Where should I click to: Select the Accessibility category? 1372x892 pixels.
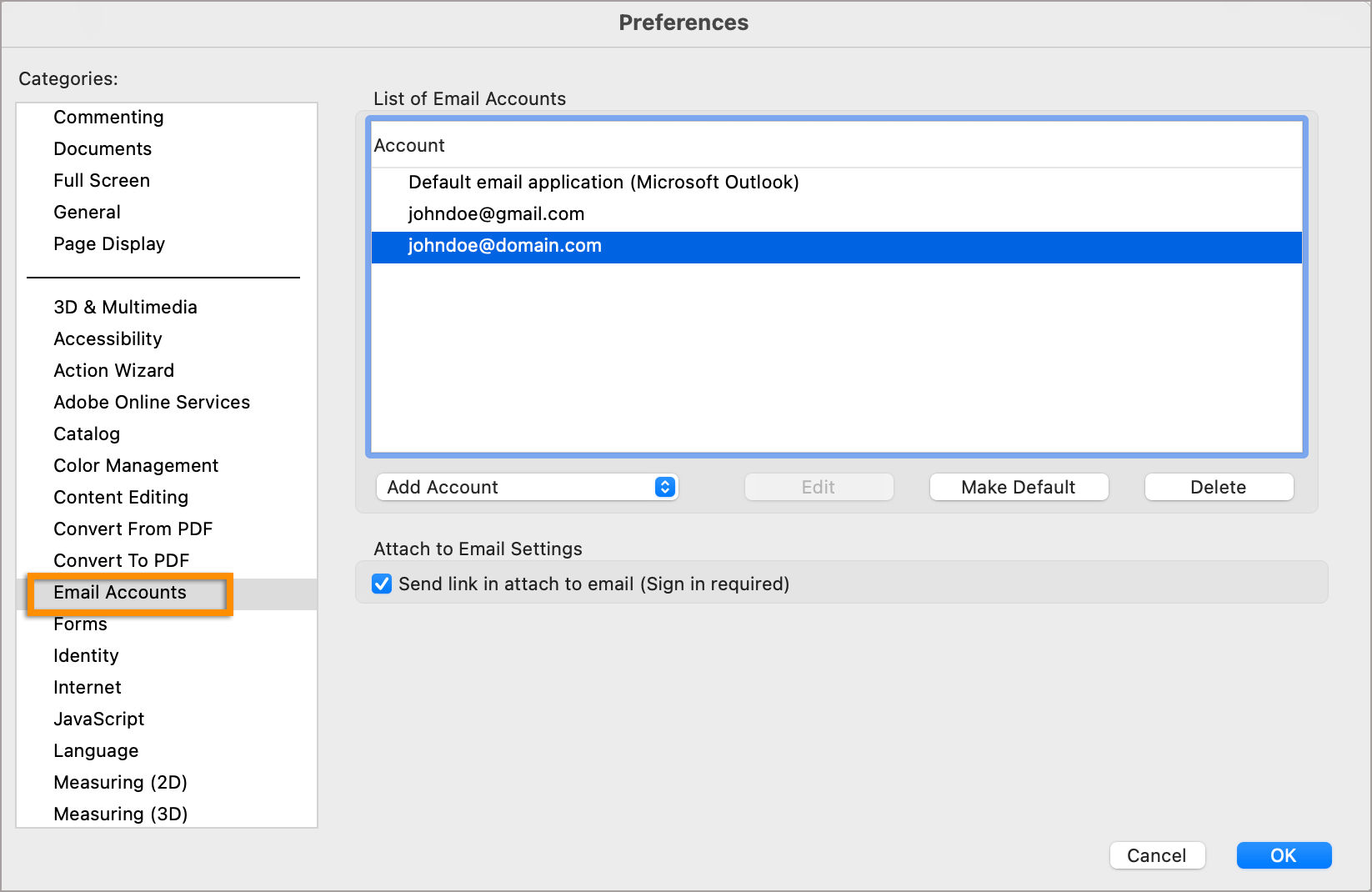108,338
